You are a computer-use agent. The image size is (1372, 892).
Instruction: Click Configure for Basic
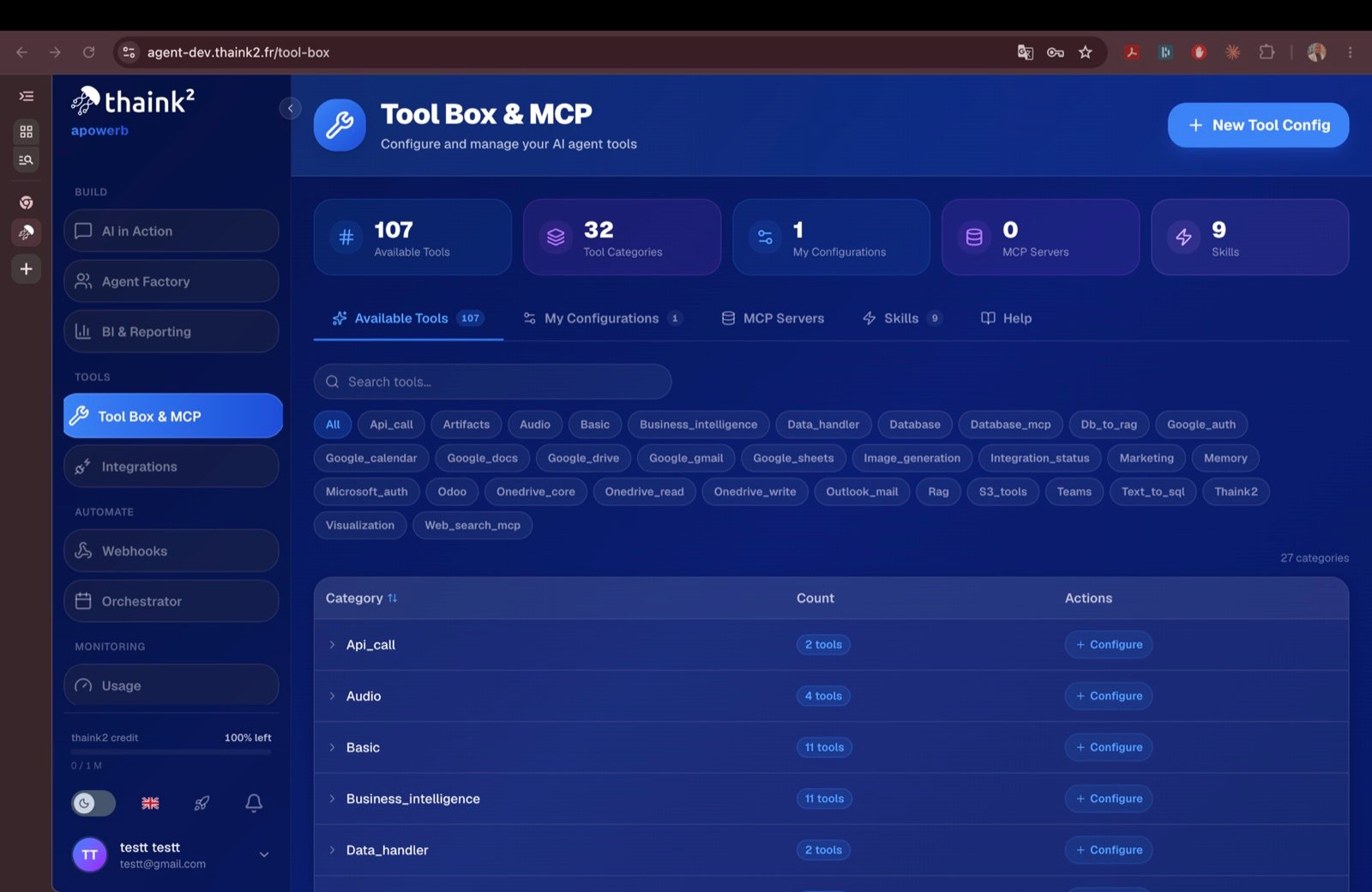(1109, 748)
